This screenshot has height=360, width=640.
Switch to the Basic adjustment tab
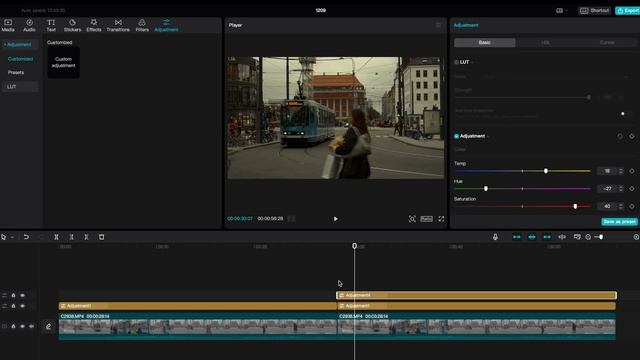pyautogui.click(x=484, y=42)
